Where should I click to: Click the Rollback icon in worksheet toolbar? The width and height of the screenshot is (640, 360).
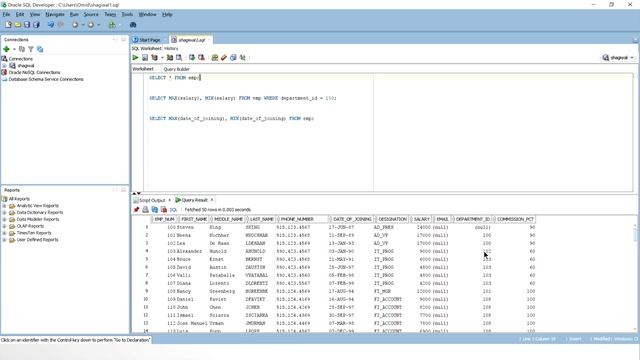(x=201, y=58)
